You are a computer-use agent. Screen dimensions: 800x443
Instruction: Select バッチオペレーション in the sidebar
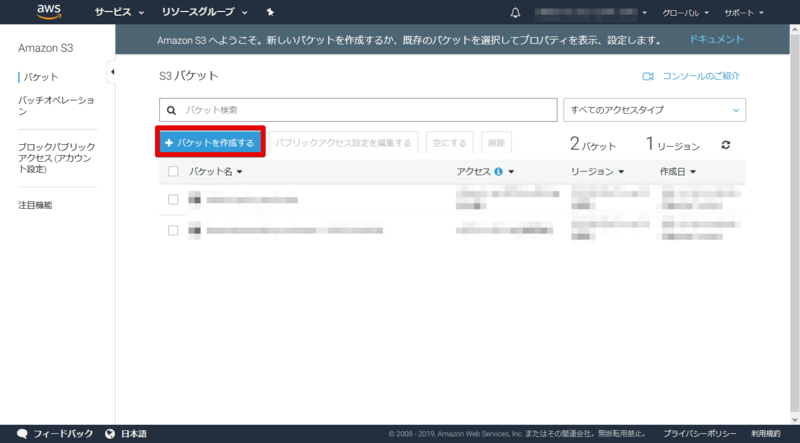pos(56,106)
